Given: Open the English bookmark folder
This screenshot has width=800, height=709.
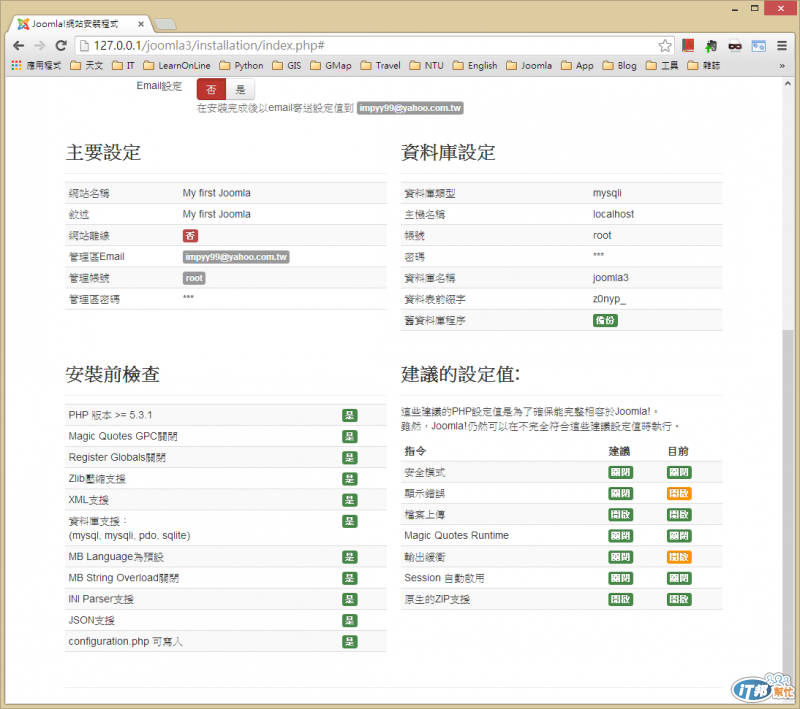Looking at the screenshot, I should [x=475, y=65].
